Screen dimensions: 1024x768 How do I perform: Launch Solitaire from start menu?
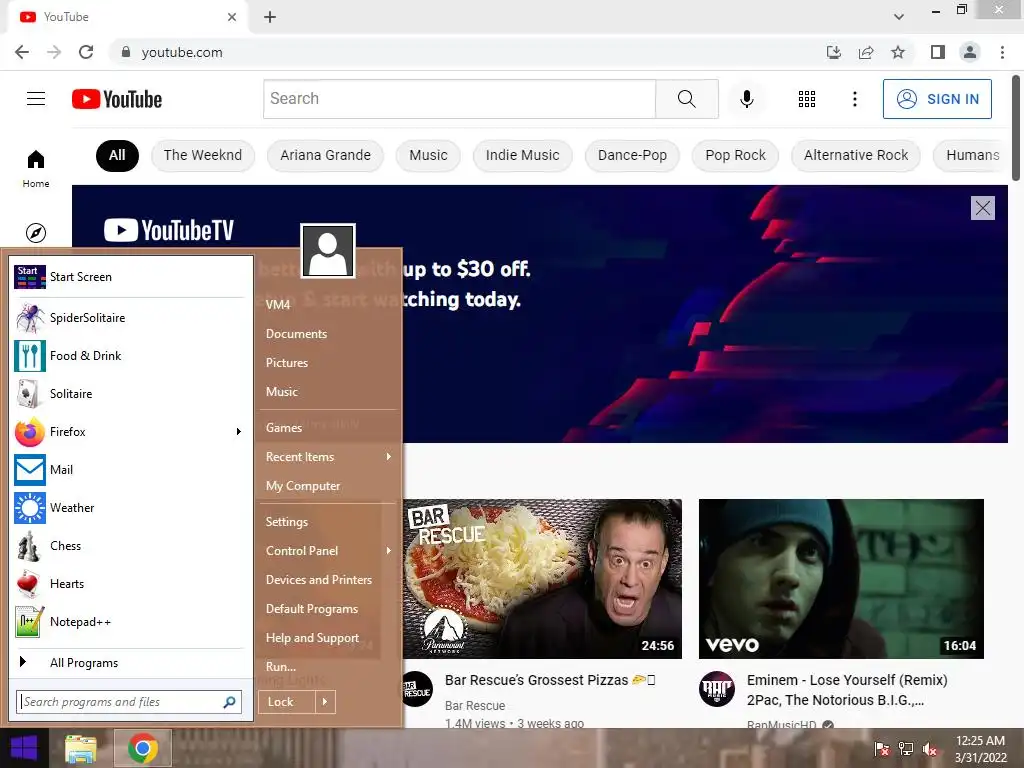pos(129,394)
